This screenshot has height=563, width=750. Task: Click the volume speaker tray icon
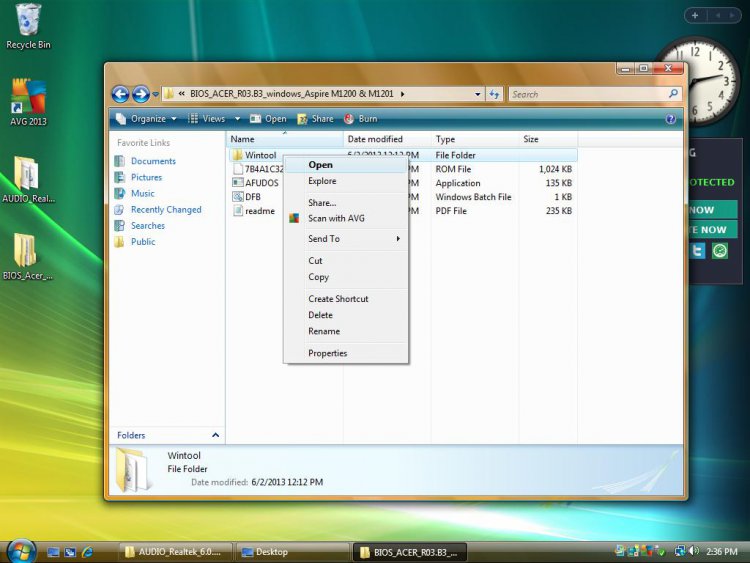(x=693, y=551)
